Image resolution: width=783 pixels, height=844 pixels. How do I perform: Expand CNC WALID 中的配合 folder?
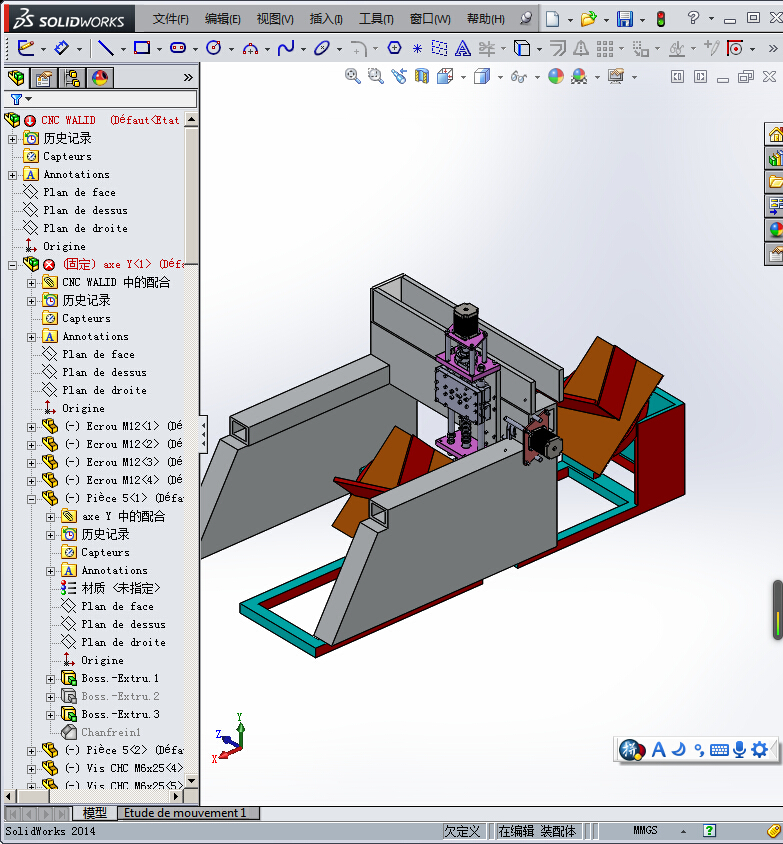[31, 283]
